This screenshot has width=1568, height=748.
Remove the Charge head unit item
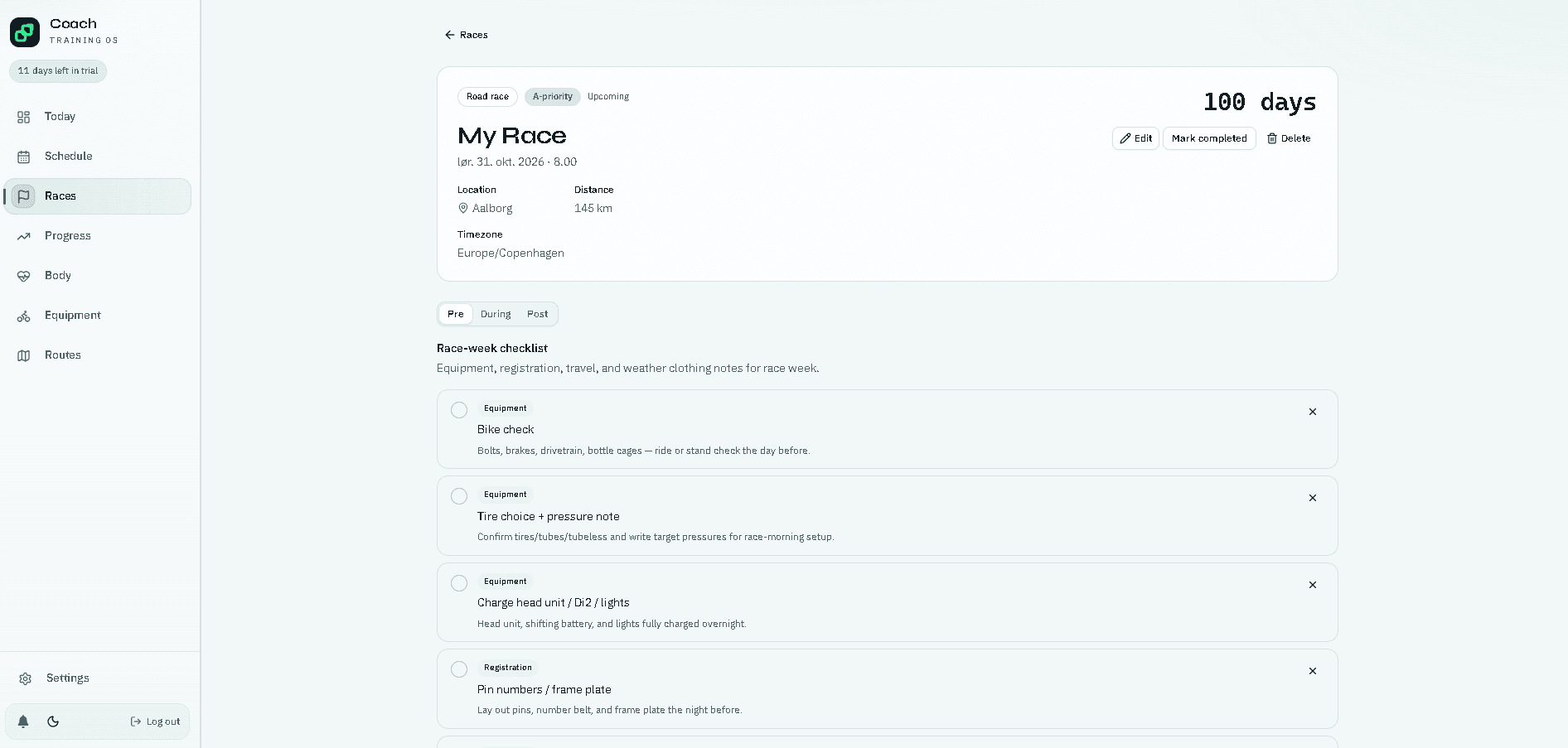[x=1313, y=585]
